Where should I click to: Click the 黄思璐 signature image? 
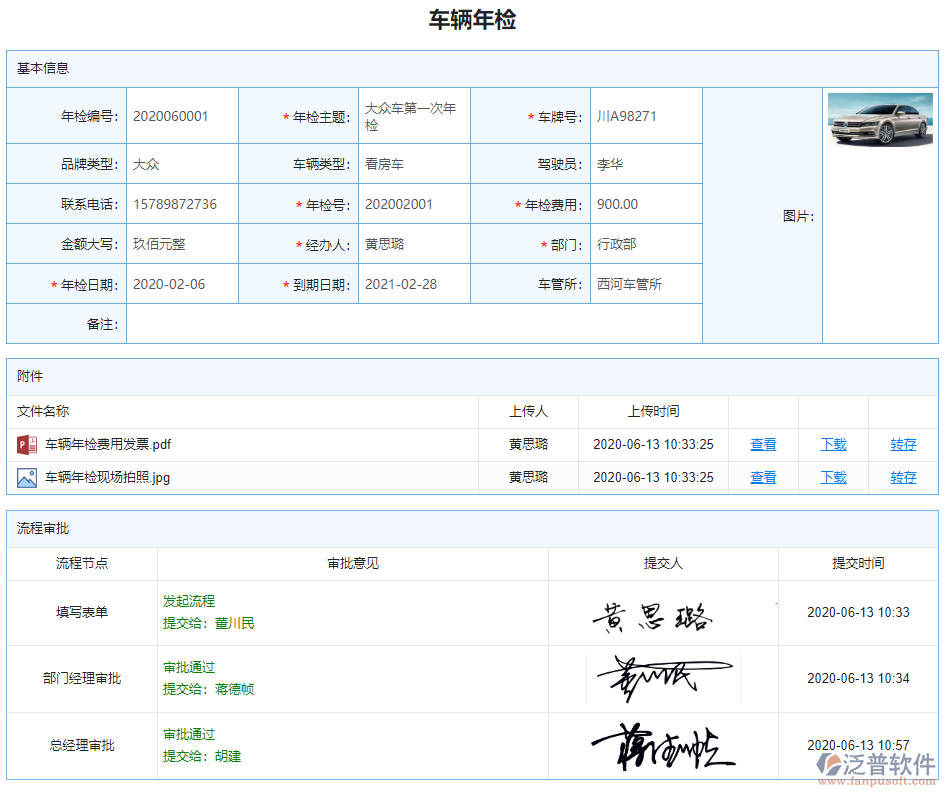[652, 617]
